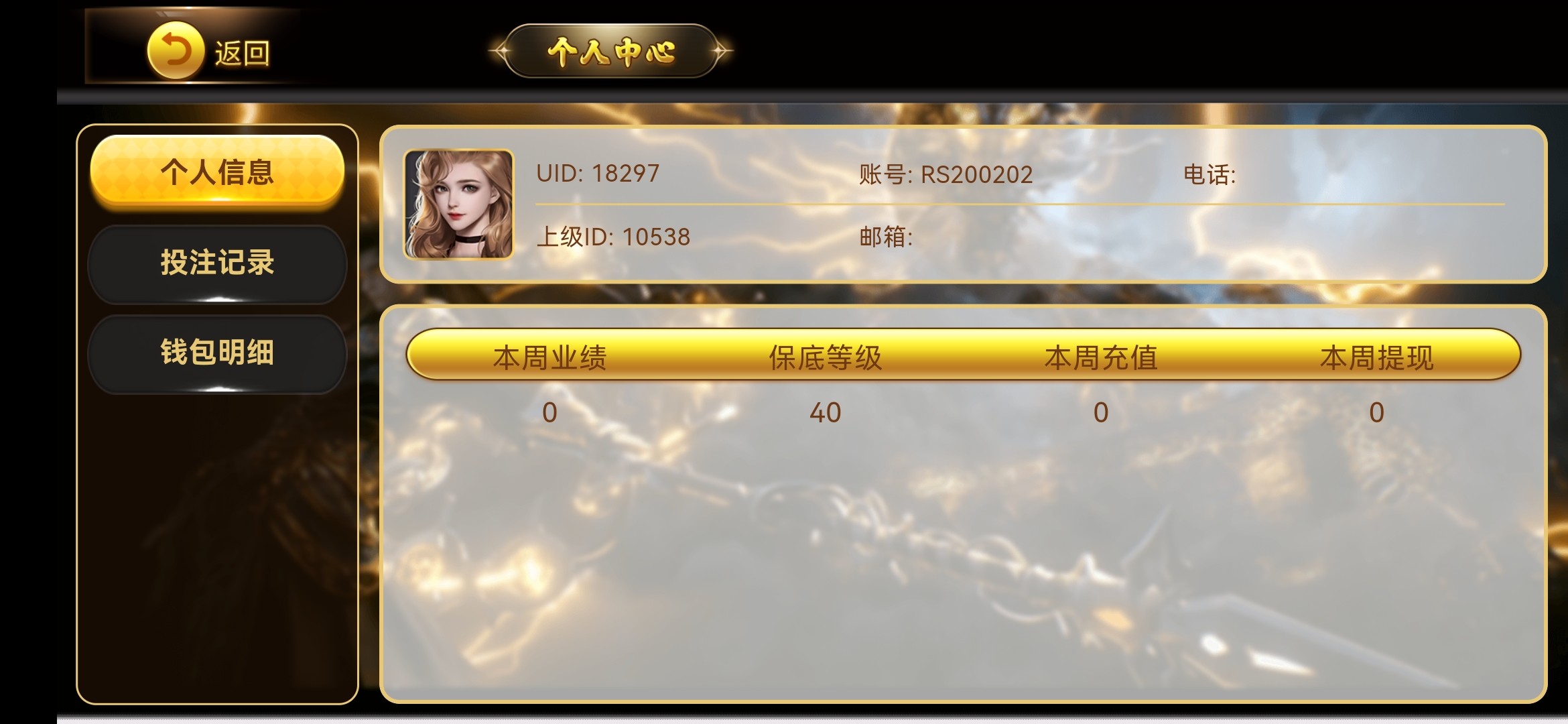Click the 上级ID: 10538 text
This screenshot has width=1568, height=724.
[x=613, y=237]
